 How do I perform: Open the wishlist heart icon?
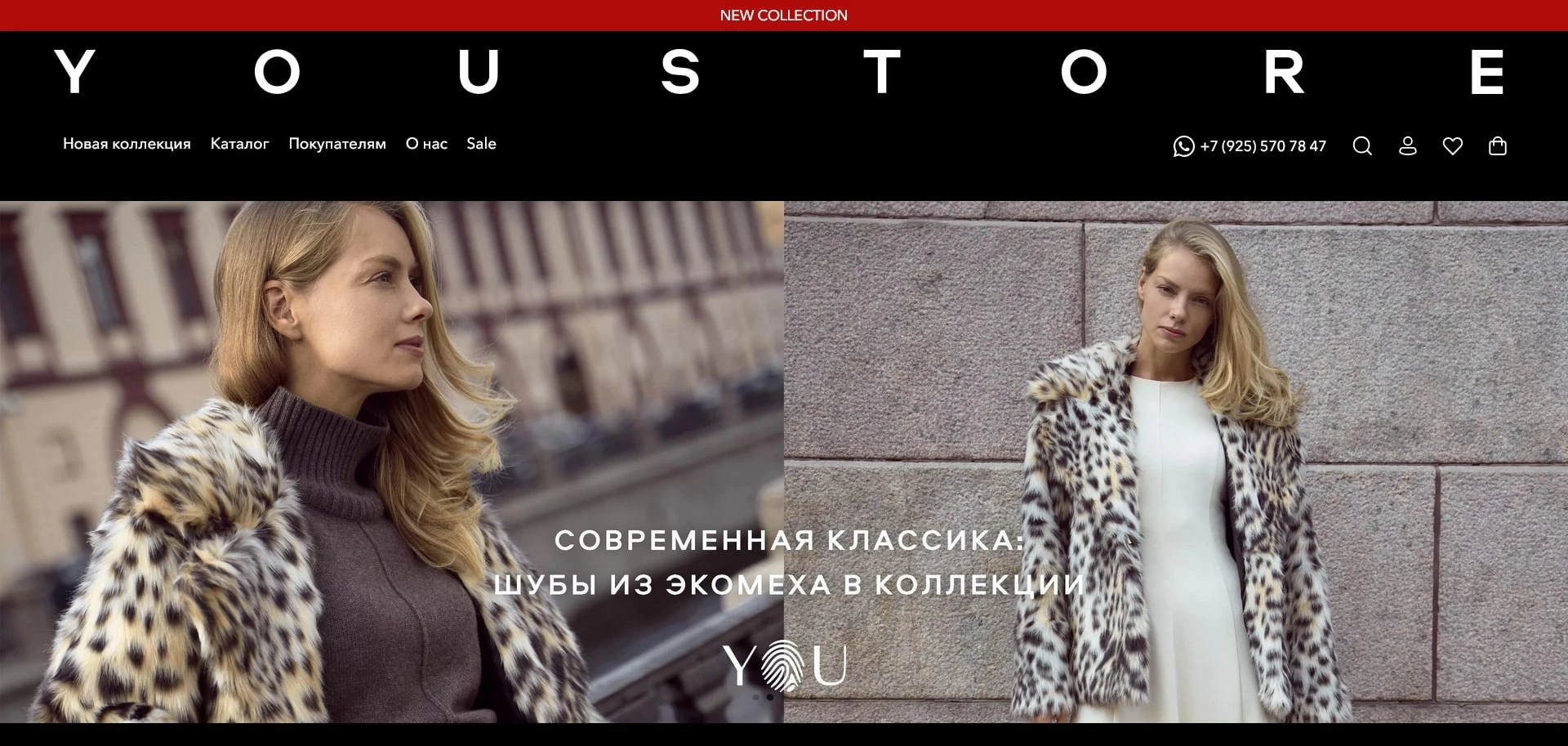click(x=1453, y=146)
